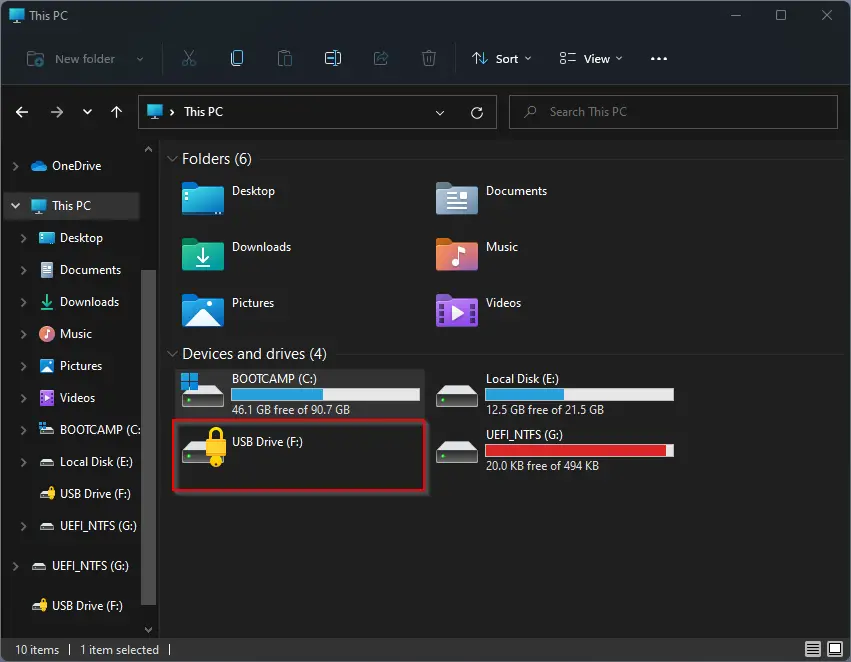Select the Videos folder icon in main pane
Screen dimensions: 851x662
pyautogui.click(x=456, y=310)
